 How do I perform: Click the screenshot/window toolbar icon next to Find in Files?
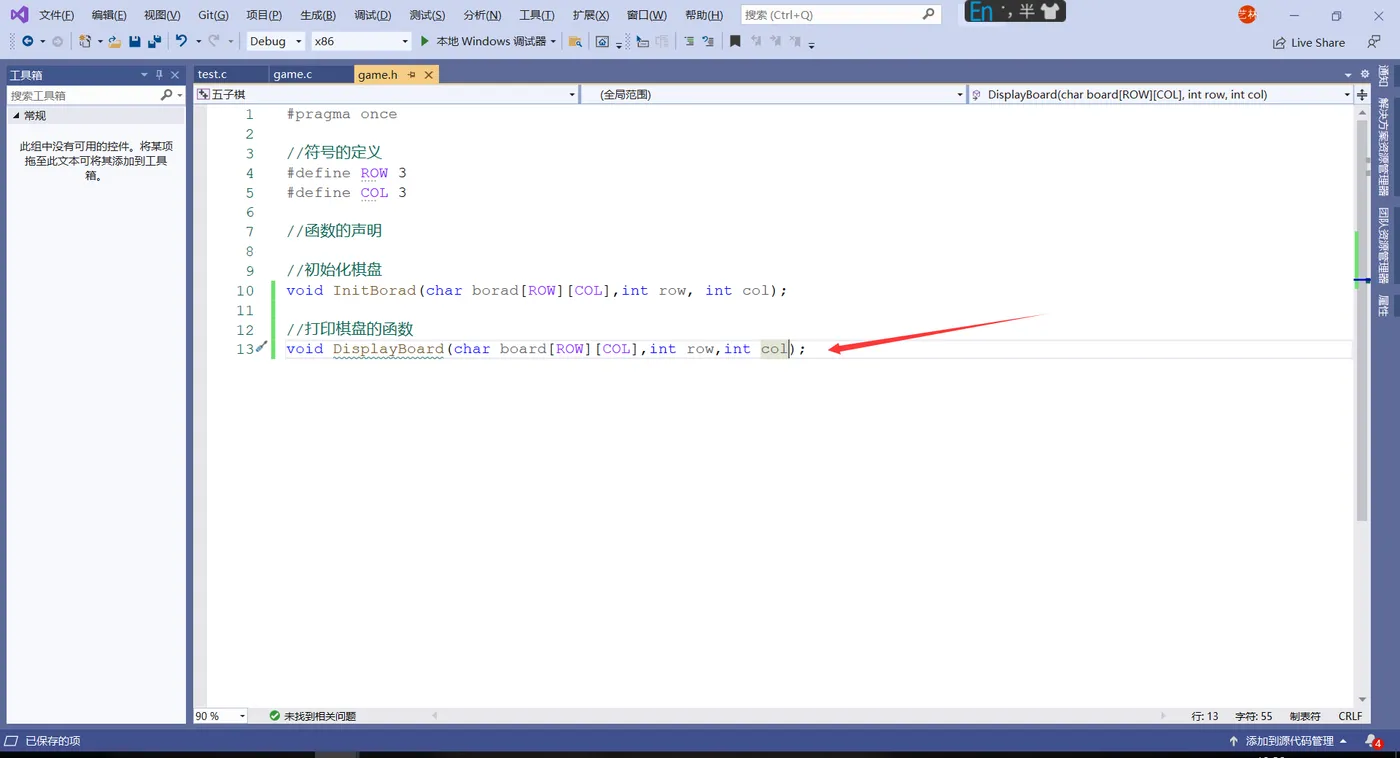[x=602, y=41]
